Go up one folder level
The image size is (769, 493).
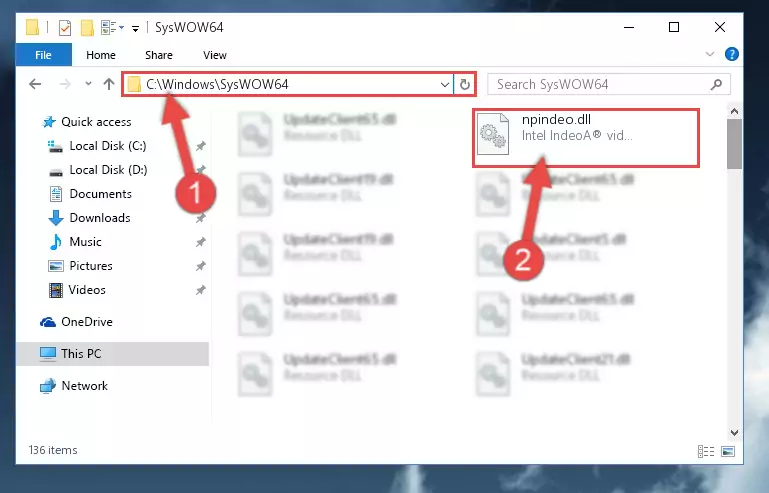[109, 84]
